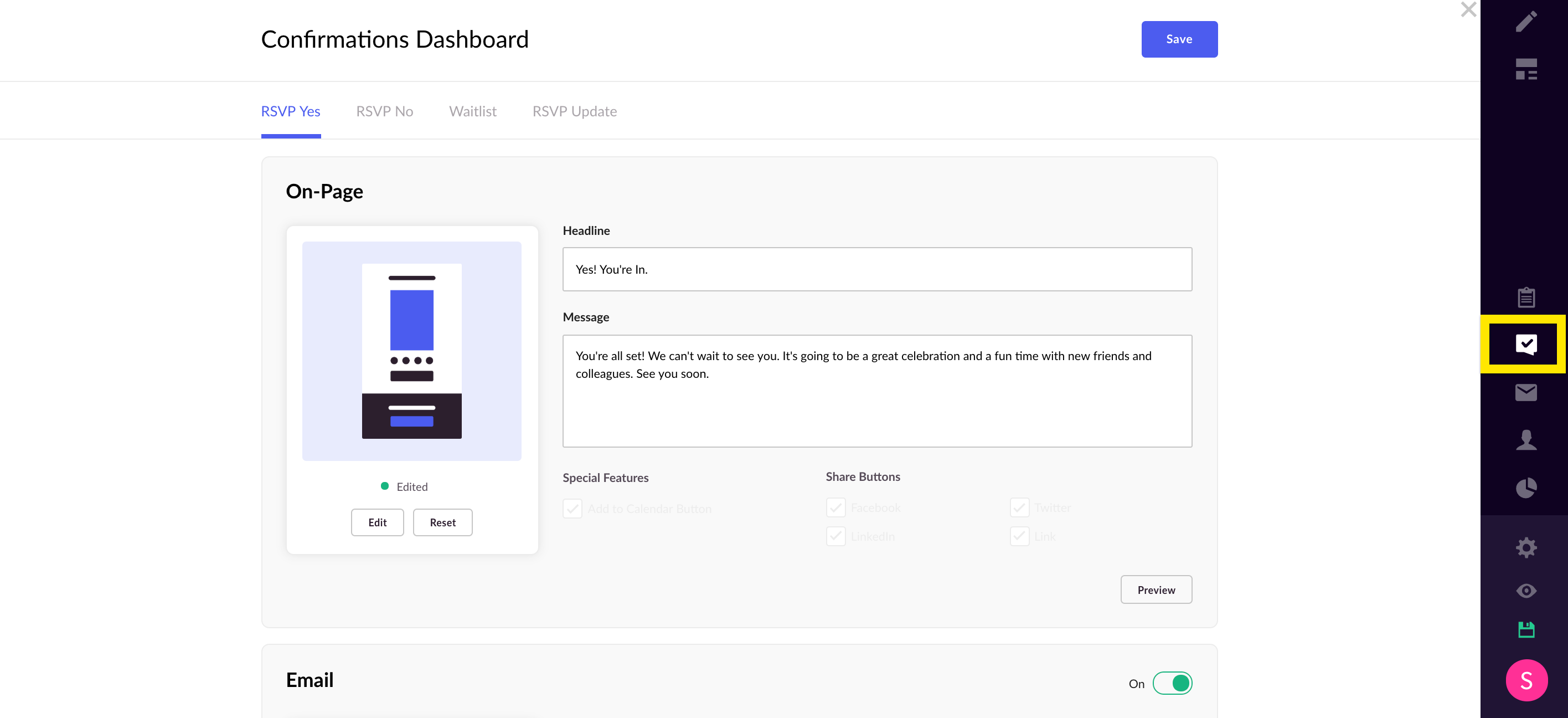
Task: Click the green floppy disk save icon
Action: [1525, 630]
